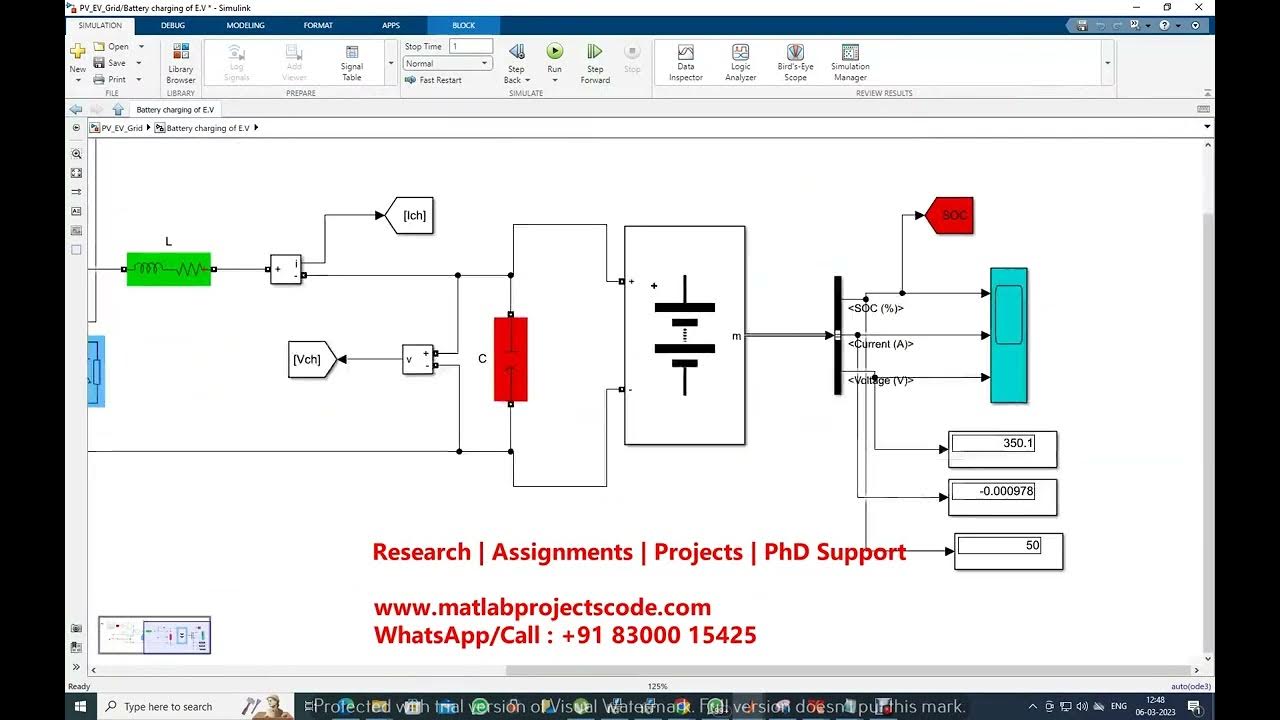The image size is (1280, 720).
Task: Open the Signal Table
Action: [352, 63]
